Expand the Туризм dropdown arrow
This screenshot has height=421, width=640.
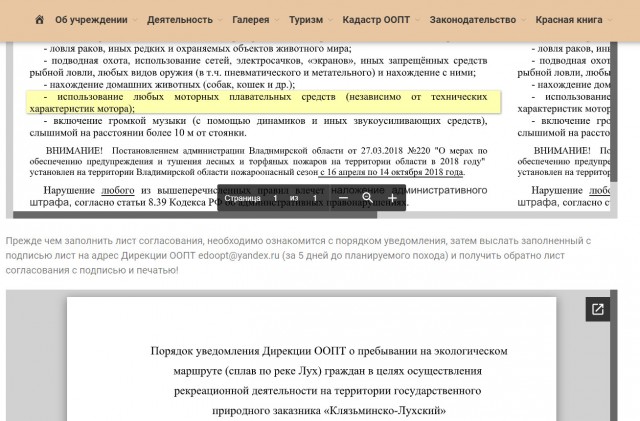coord(330,20)
